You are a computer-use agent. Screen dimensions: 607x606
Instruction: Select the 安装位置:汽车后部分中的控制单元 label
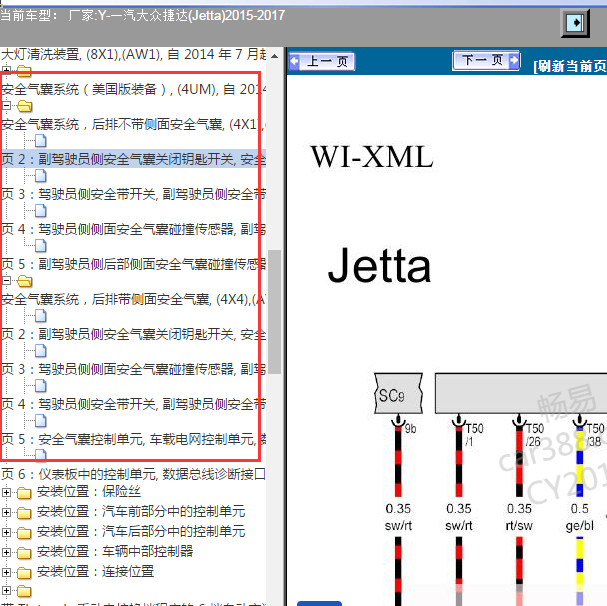coord(141,531)
